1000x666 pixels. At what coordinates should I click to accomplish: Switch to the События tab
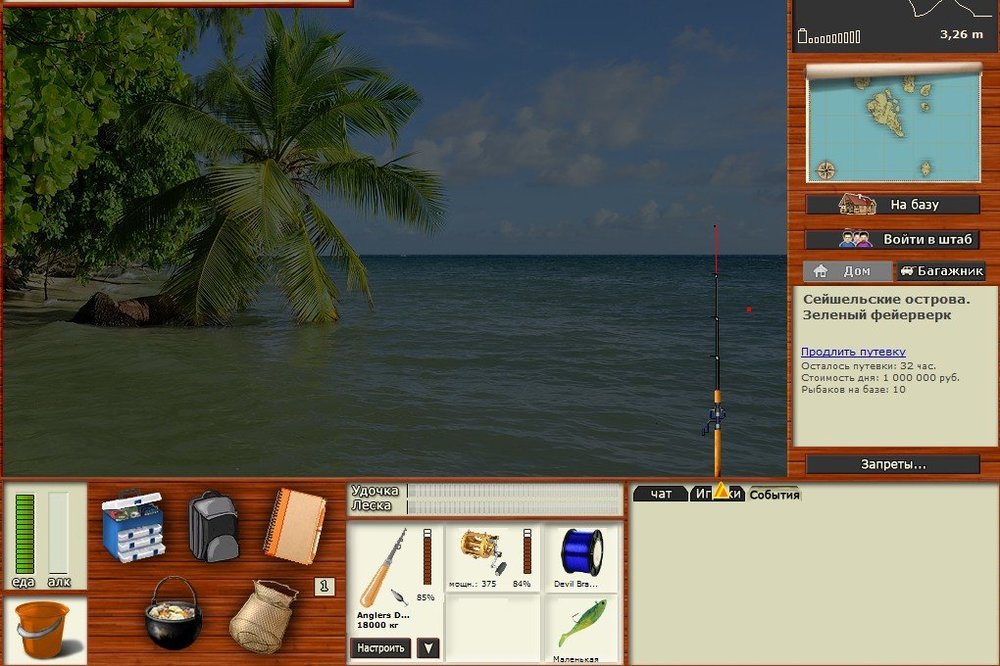coord(774,494)
